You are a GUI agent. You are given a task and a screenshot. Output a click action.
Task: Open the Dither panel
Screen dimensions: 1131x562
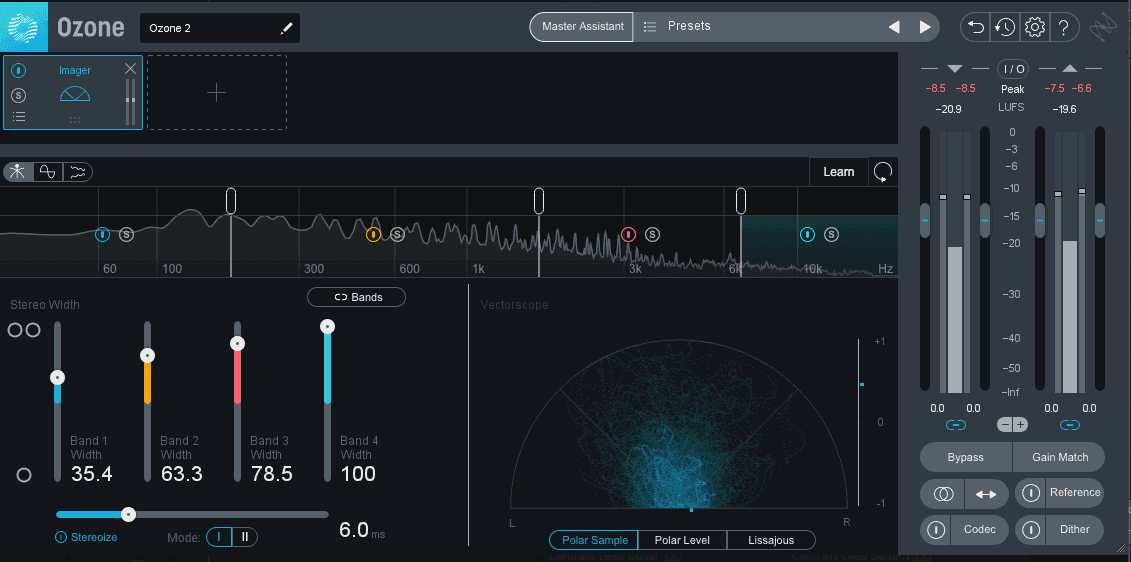point(1075,530)
